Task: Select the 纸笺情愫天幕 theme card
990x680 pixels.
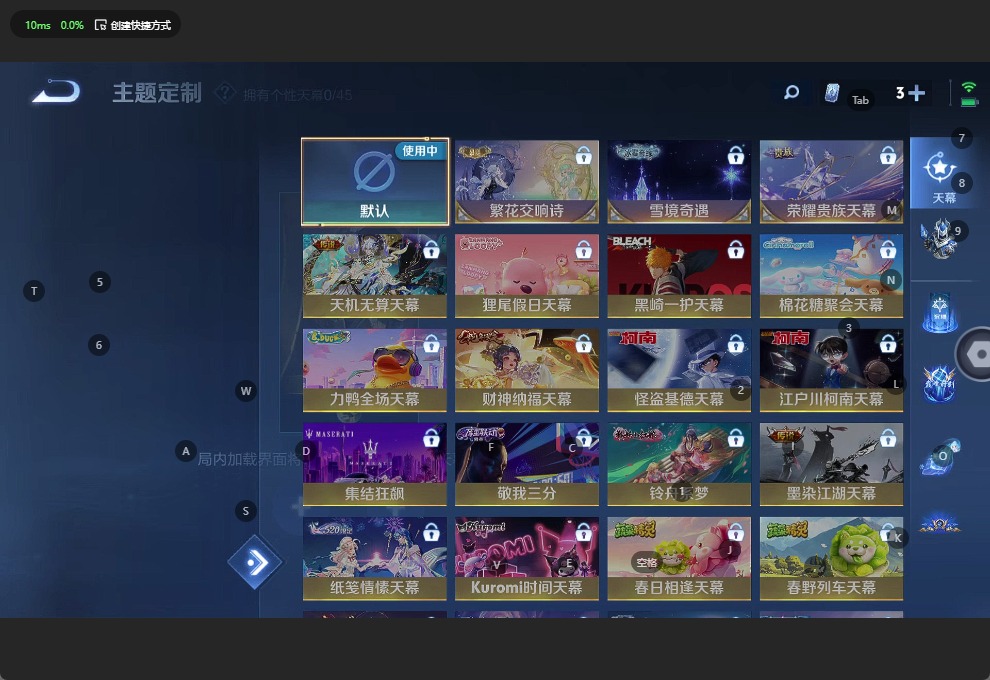Action: click(x=374, y=558)
